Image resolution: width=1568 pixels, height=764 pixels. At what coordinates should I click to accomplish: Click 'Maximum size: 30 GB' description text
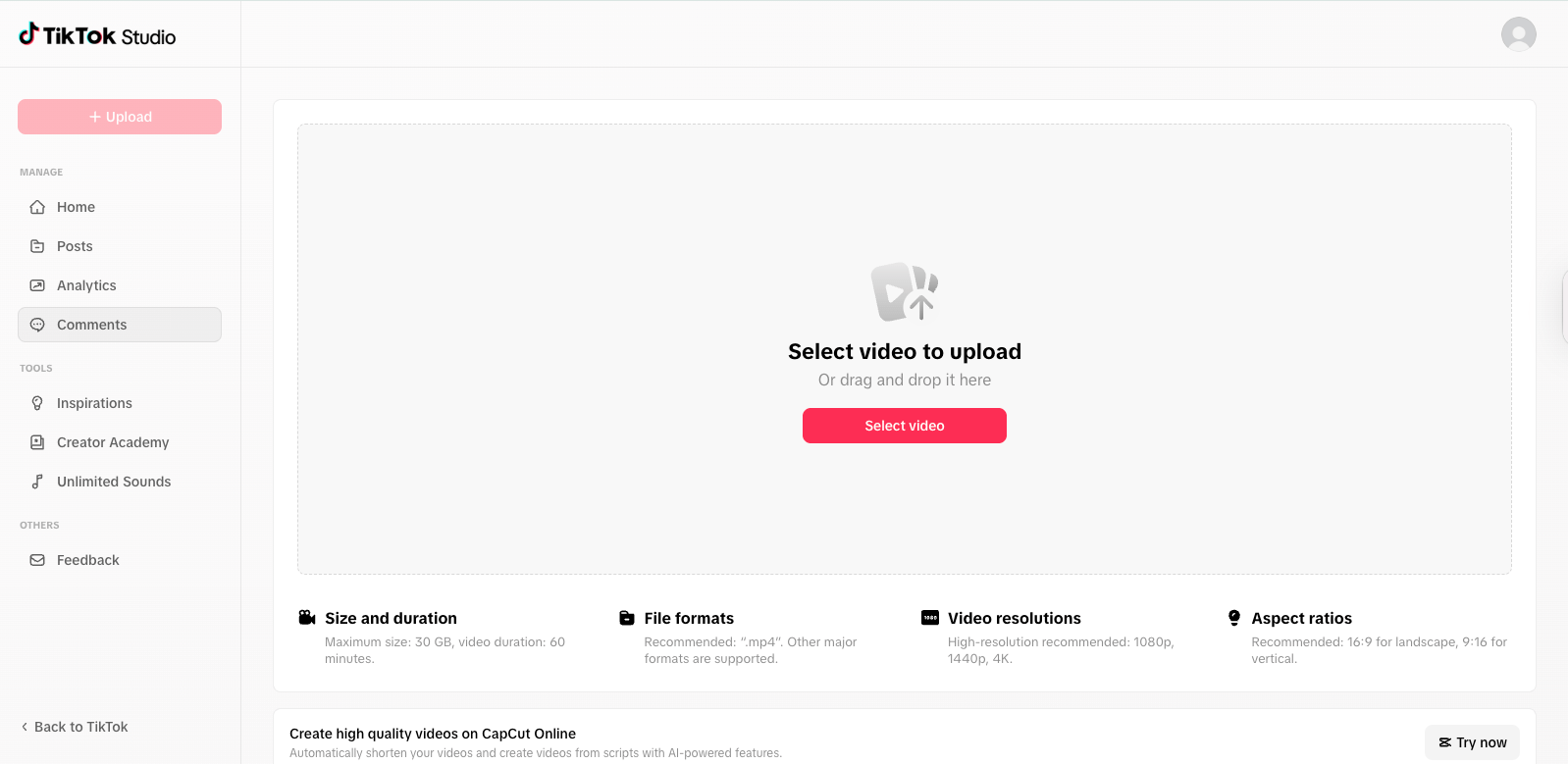[444, 650]
